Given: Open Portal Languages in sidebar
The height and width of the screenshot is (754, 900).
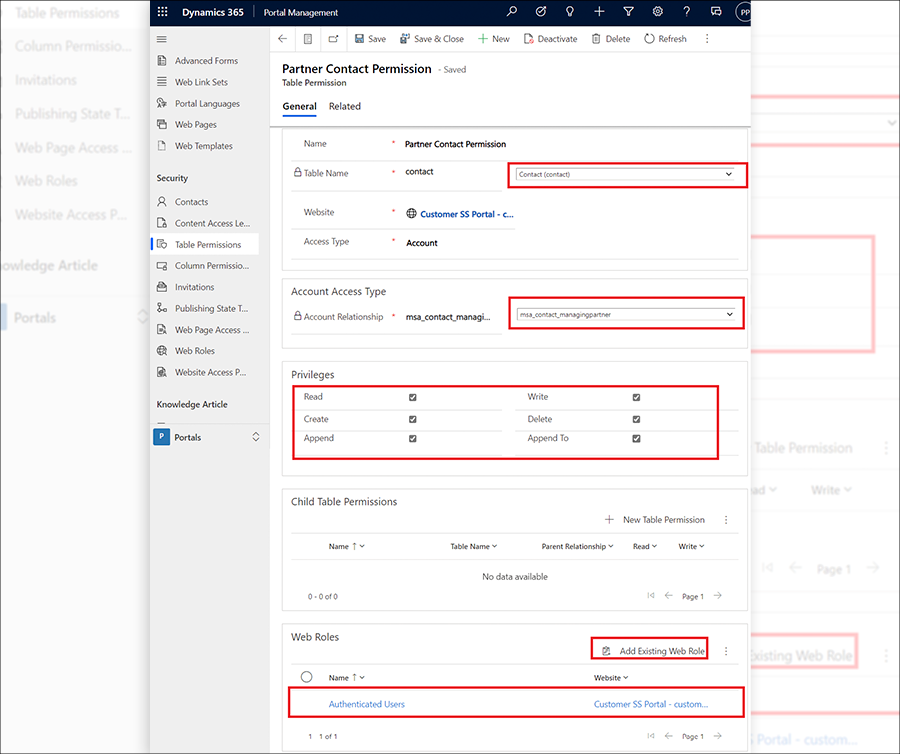Looking at the screenshot, I should (205, 103).
